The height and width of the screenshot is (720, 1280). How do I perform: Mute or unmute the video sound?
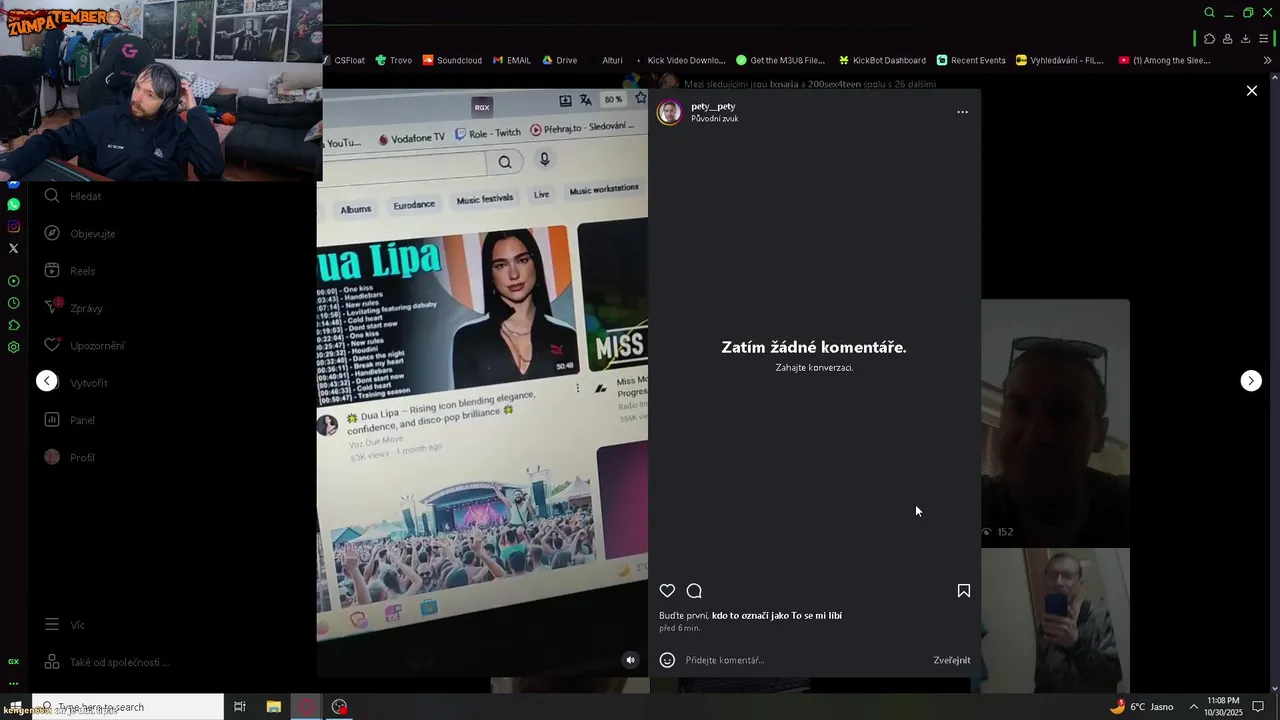630,660
